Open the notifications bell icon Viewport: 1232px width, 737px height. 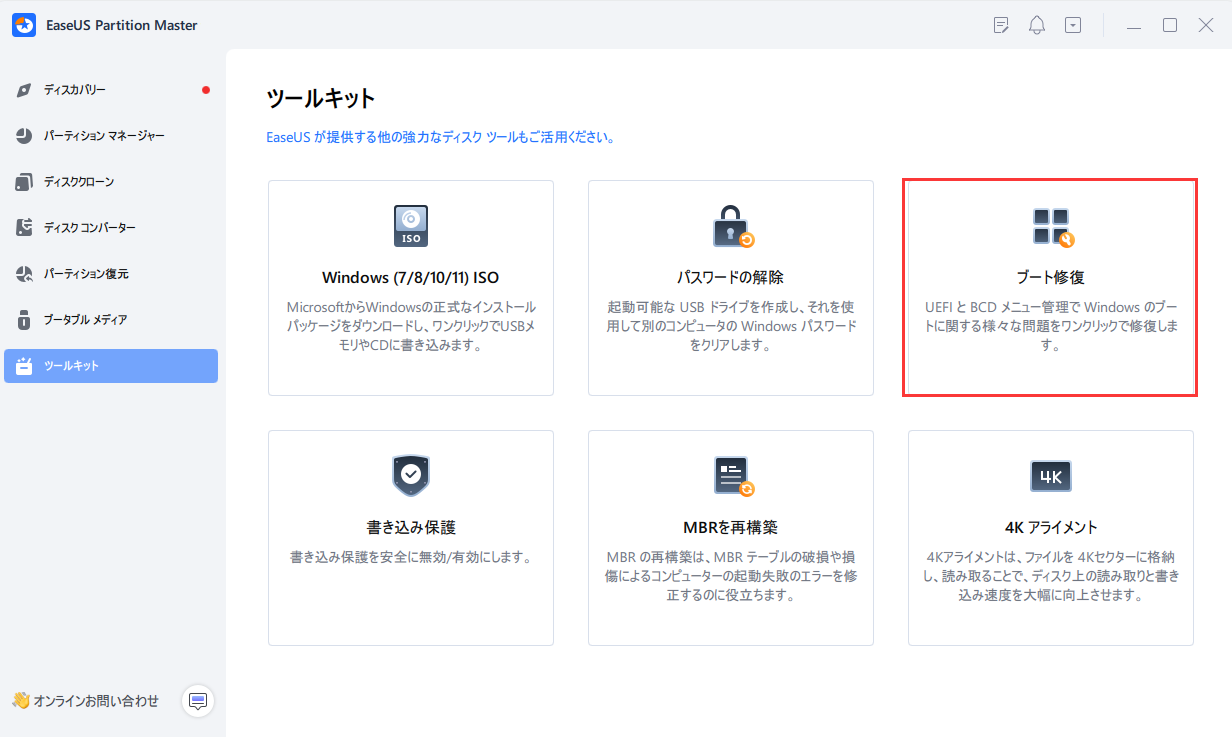1036,26
